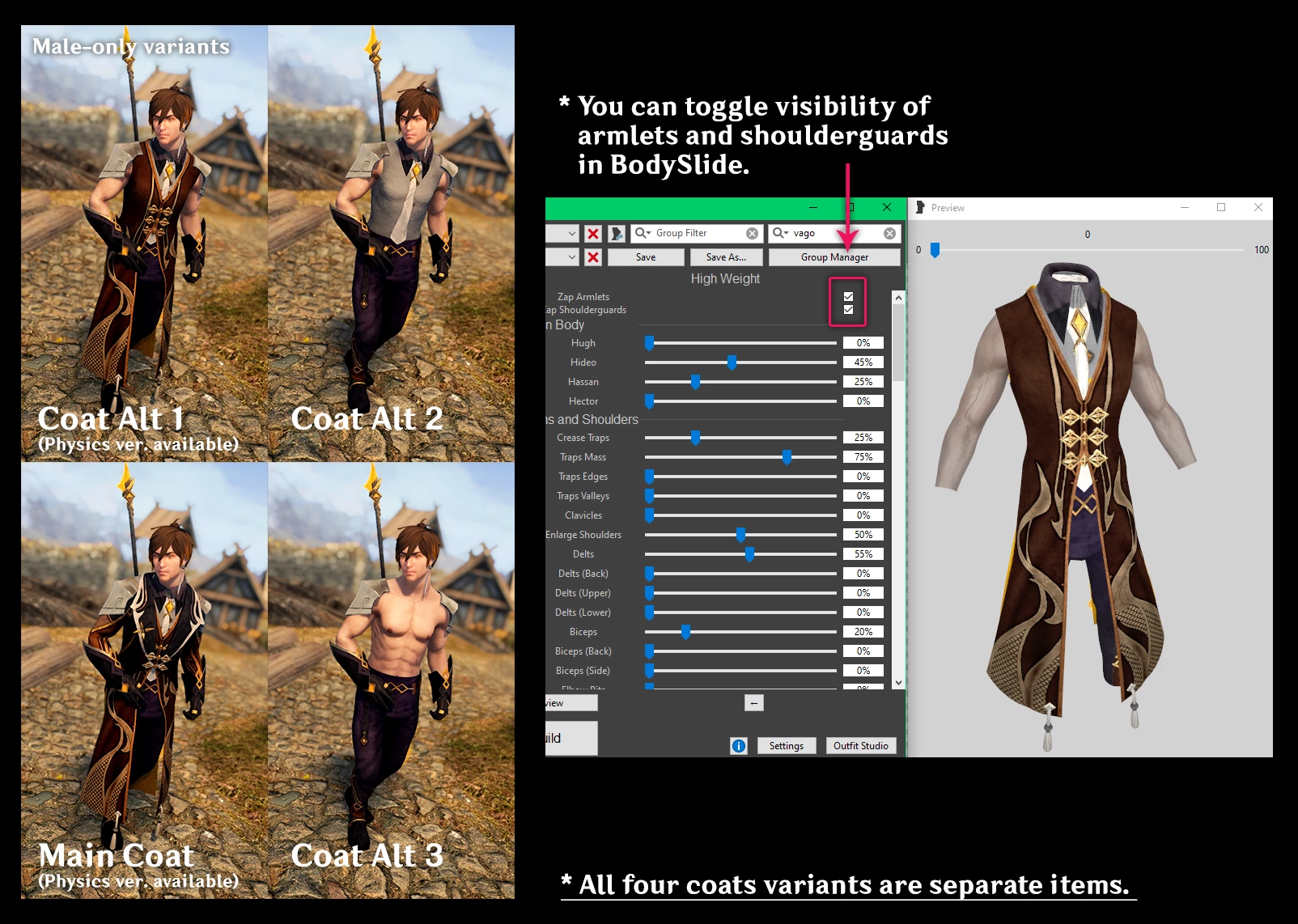Click the red X delete icon beside Save
The image size is (1298, 924).
click(593, 256)
